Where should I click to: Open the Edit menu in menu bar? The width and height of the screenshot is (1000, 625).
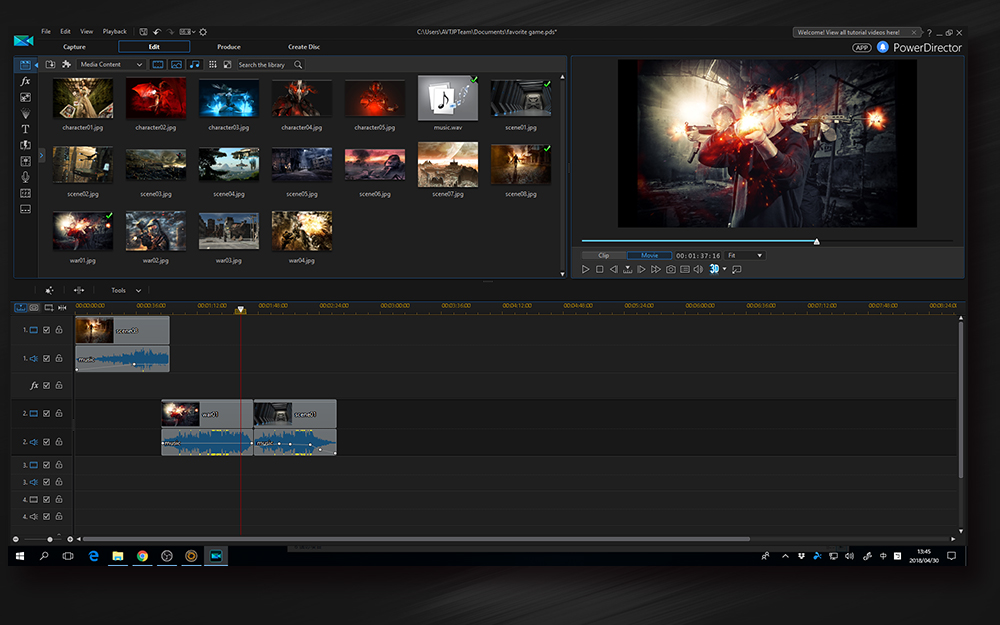coord(65,31)
